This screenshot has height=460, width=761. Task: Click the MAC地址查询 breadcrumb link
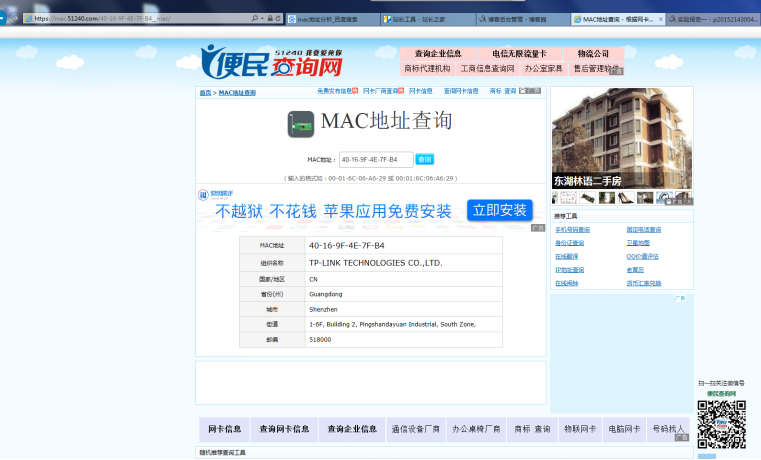coord(237,93)
